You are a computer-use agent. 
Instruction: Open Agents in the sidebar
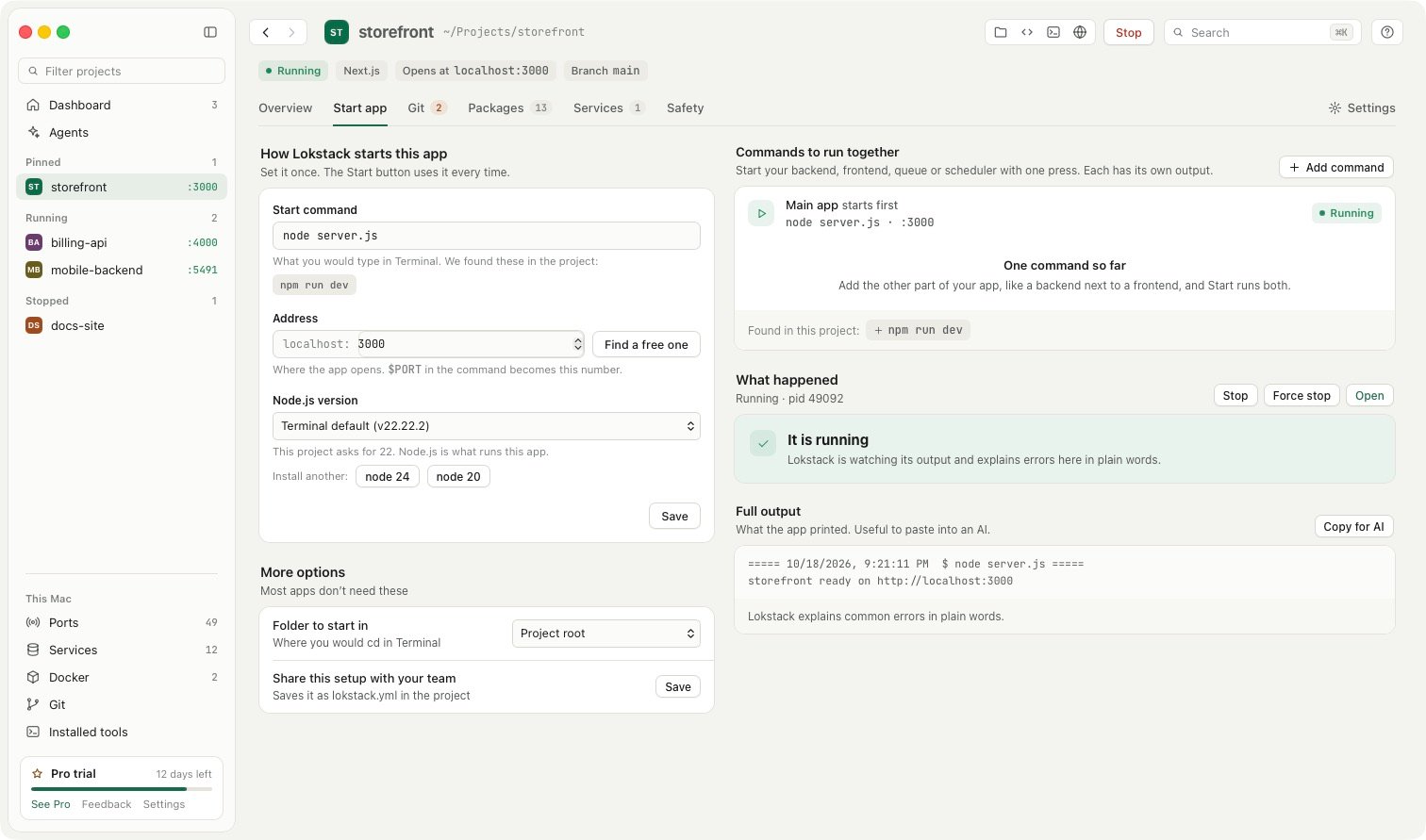[122, 132]
